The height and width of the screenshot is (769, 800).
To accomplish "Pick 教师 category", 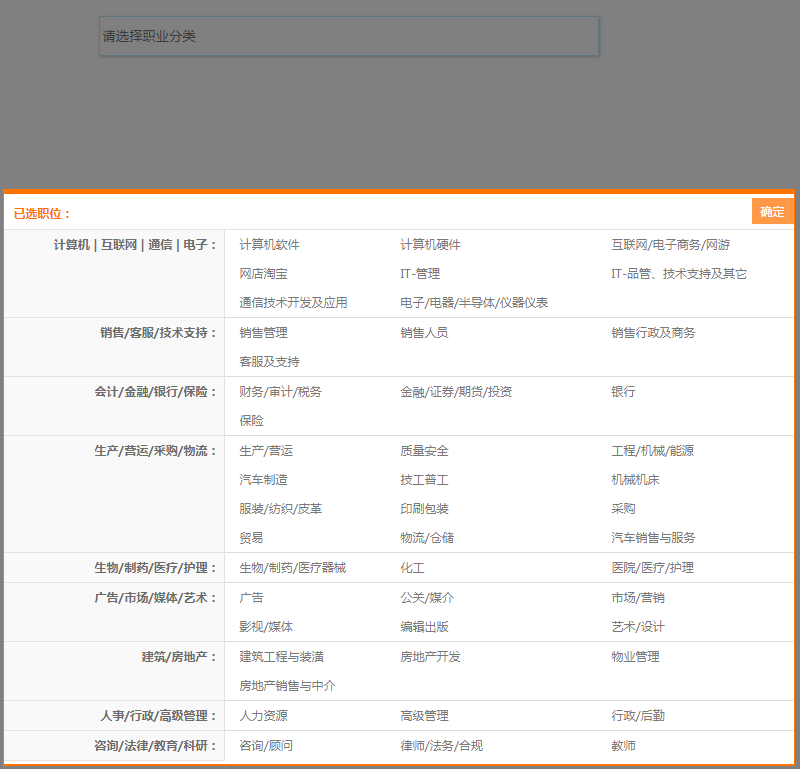I will click(x=623, y=746).
